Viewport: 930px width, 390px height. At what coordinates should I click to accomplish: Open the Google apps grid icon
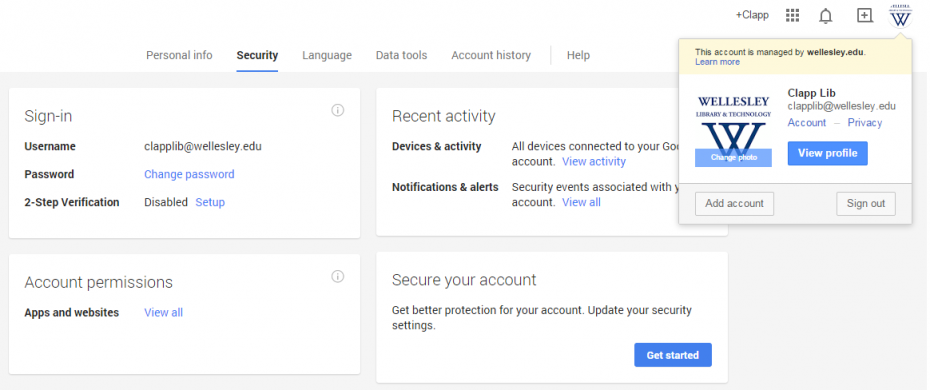792,15
